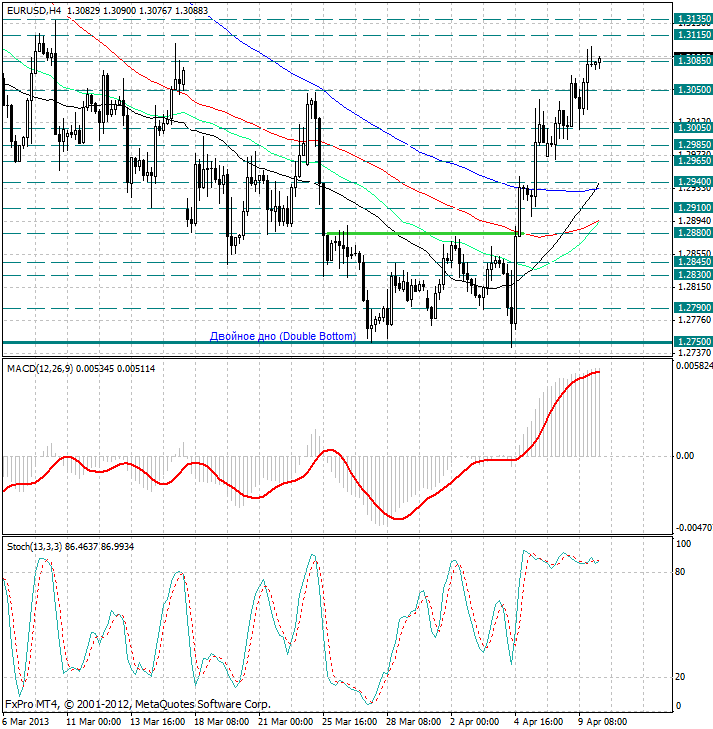Click the 0.00 MACD zero level label
Image resolution: width=713 pixels, height=729 pixels.
[685, 456]
